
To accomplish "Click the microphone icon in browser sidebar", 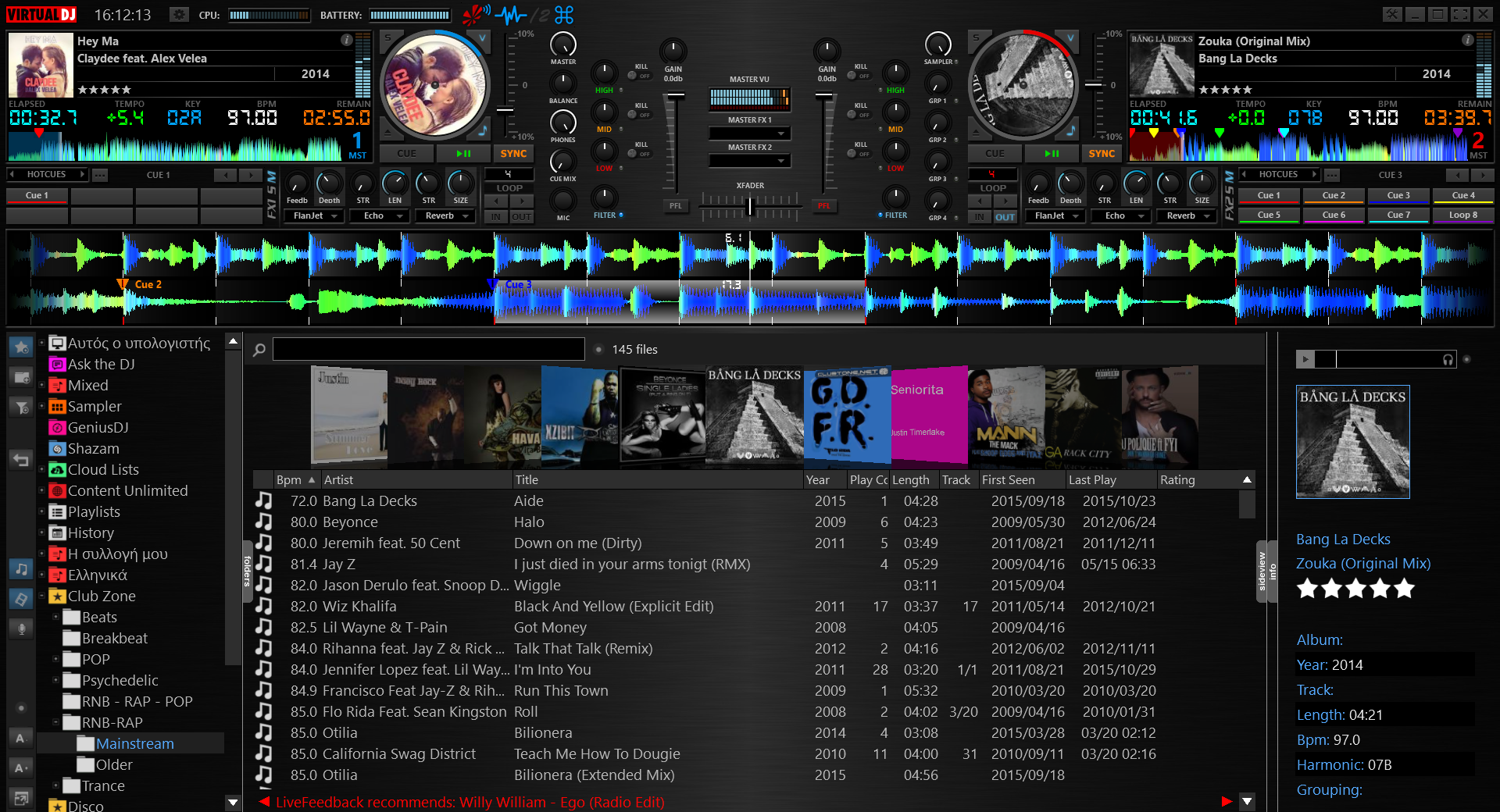I will [x=21, y=629].
